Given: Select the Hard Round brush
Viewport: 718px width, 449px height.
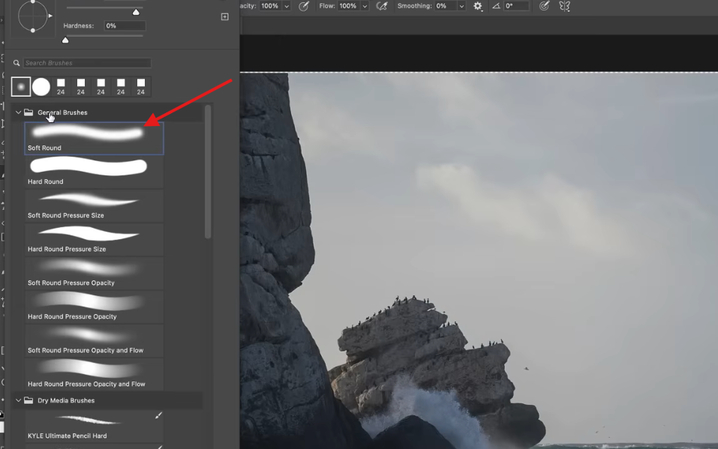Looking at the screenshot, I should pos(94,172).
